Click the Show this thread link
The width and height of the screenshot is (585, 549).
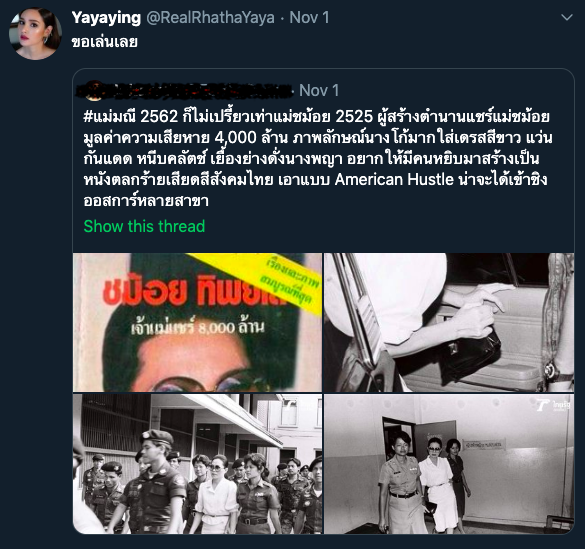tap(144, 226)
